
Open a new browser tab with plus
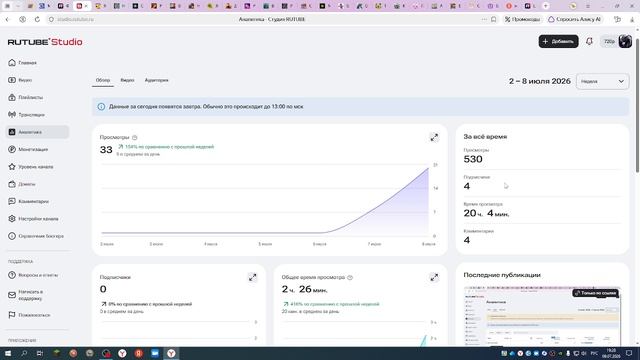coord(545,6)
